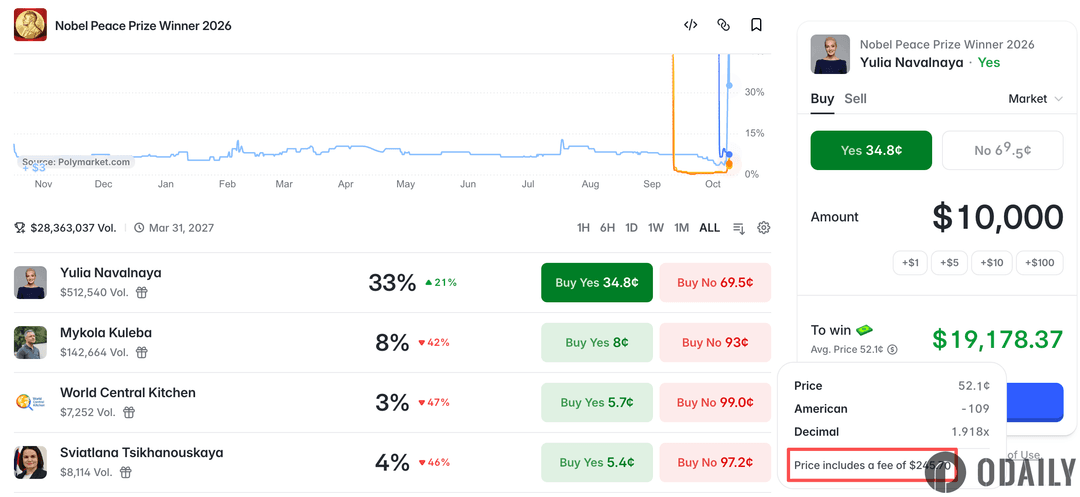This screenshot has height=497, width=1080.
Task: Add +$100 to the amount
Action: pos(1040,262)
